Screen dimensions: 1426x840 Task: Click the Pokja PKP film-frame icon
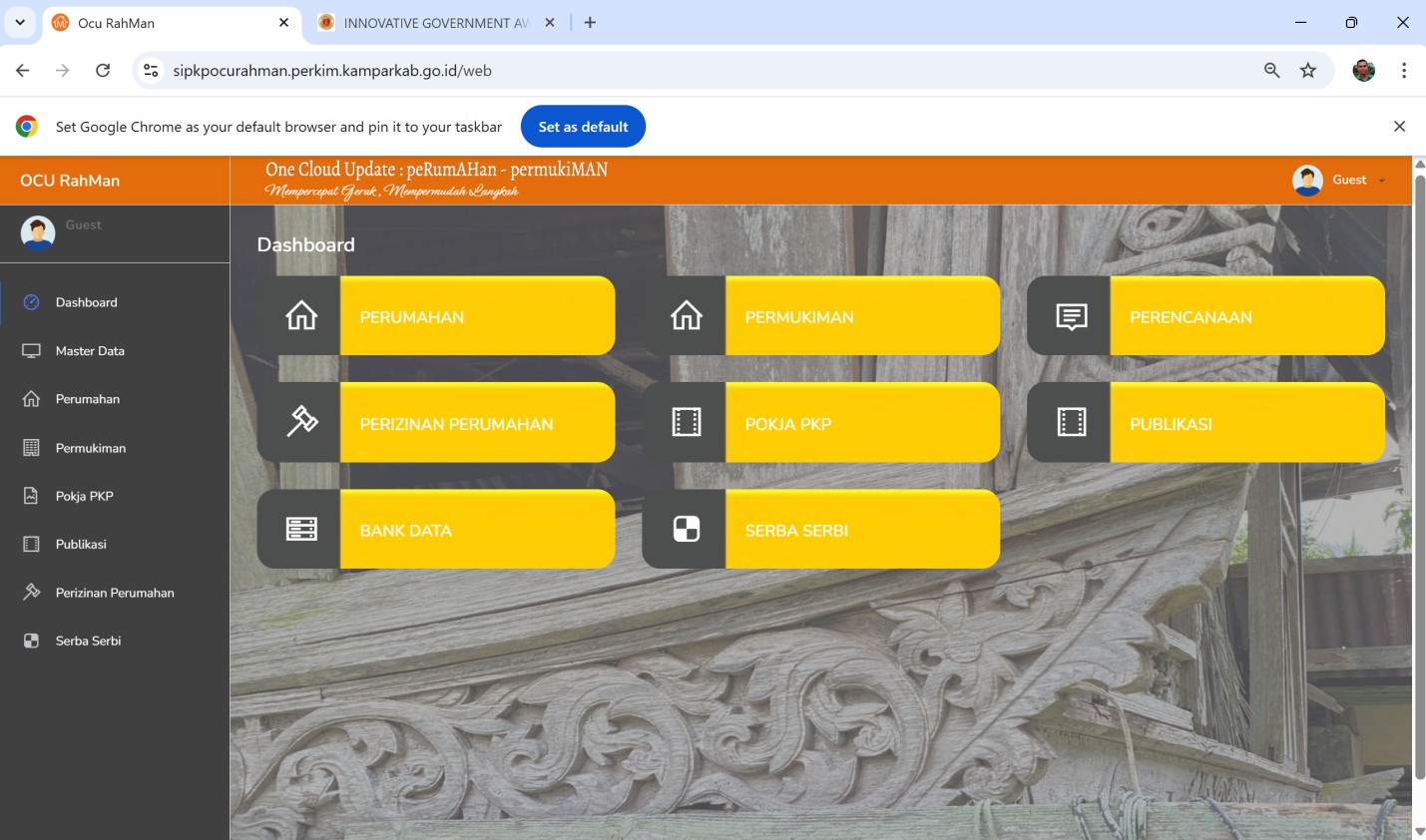tap(686, 423)
